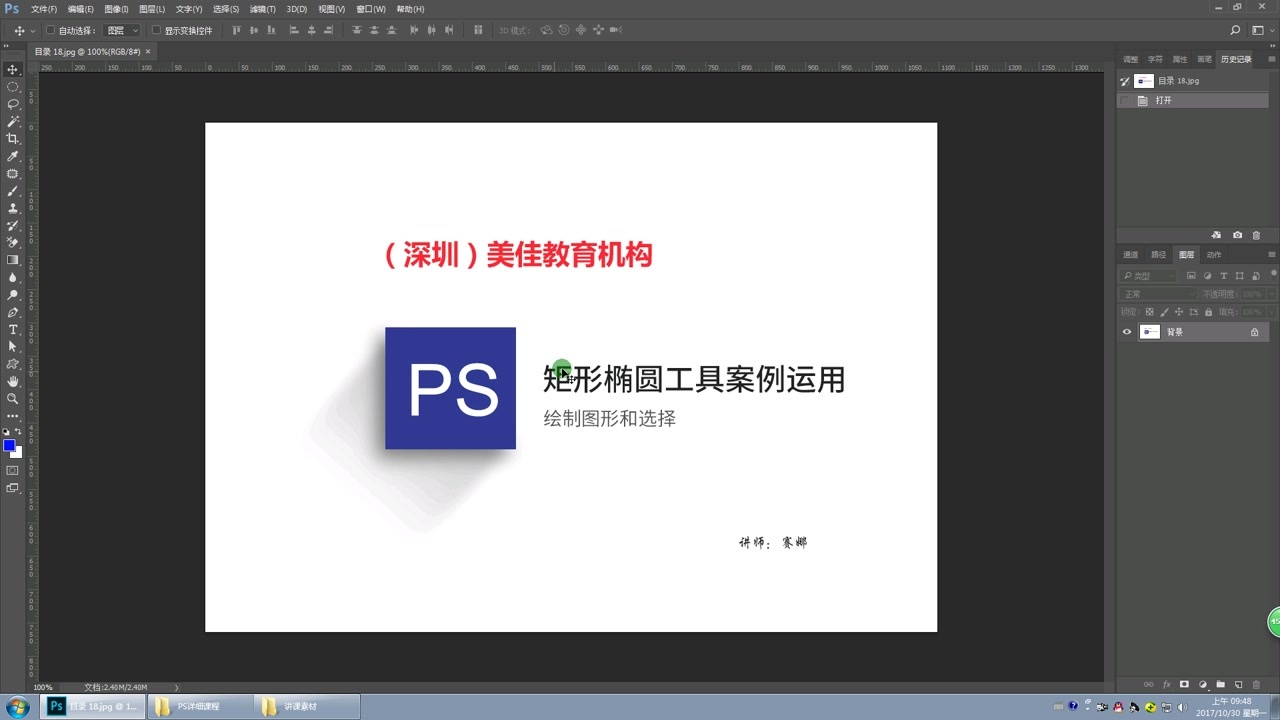This screenshot has height=720, width=1280.
Task: Click the Add layer mask icon
Action: click(1184, 684)
